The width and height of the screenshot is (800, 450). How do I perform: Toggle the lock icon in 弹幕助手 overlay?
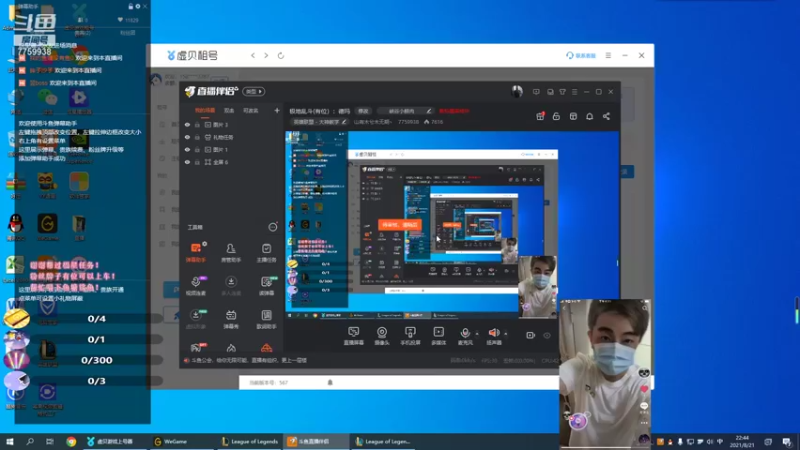coord(131,6)
